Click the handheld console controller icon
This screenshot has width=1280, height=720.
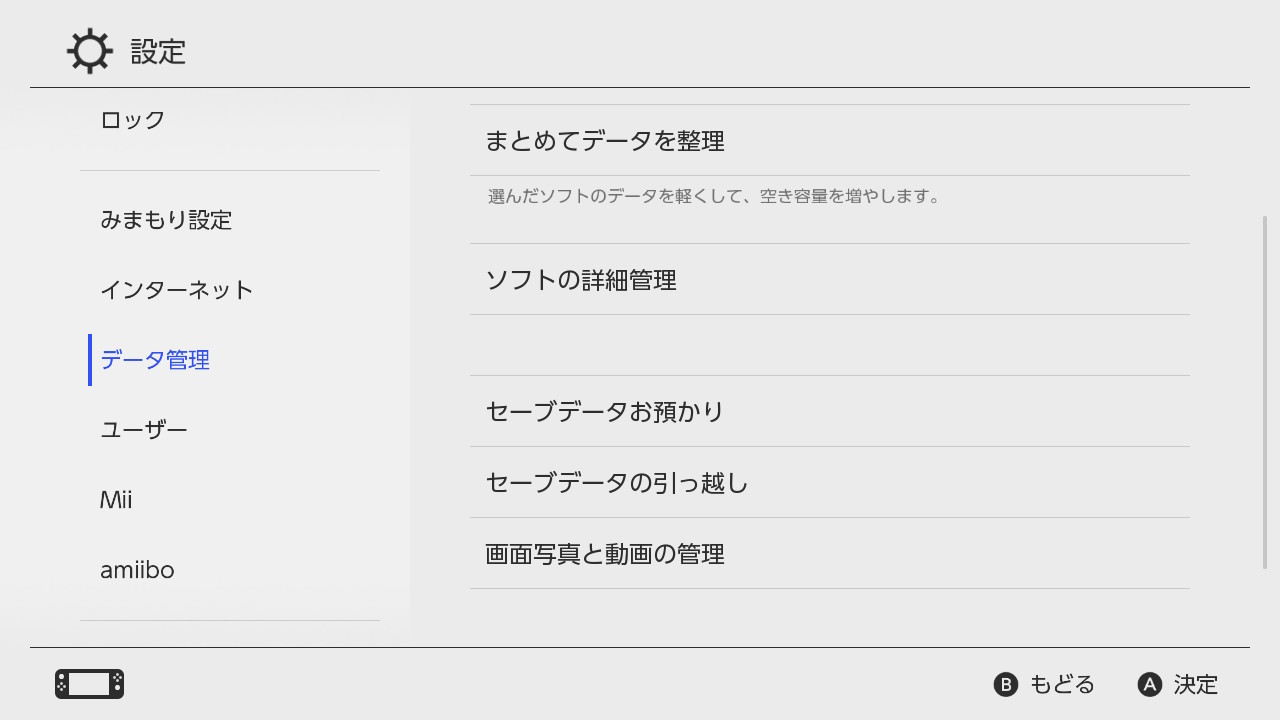89,684
